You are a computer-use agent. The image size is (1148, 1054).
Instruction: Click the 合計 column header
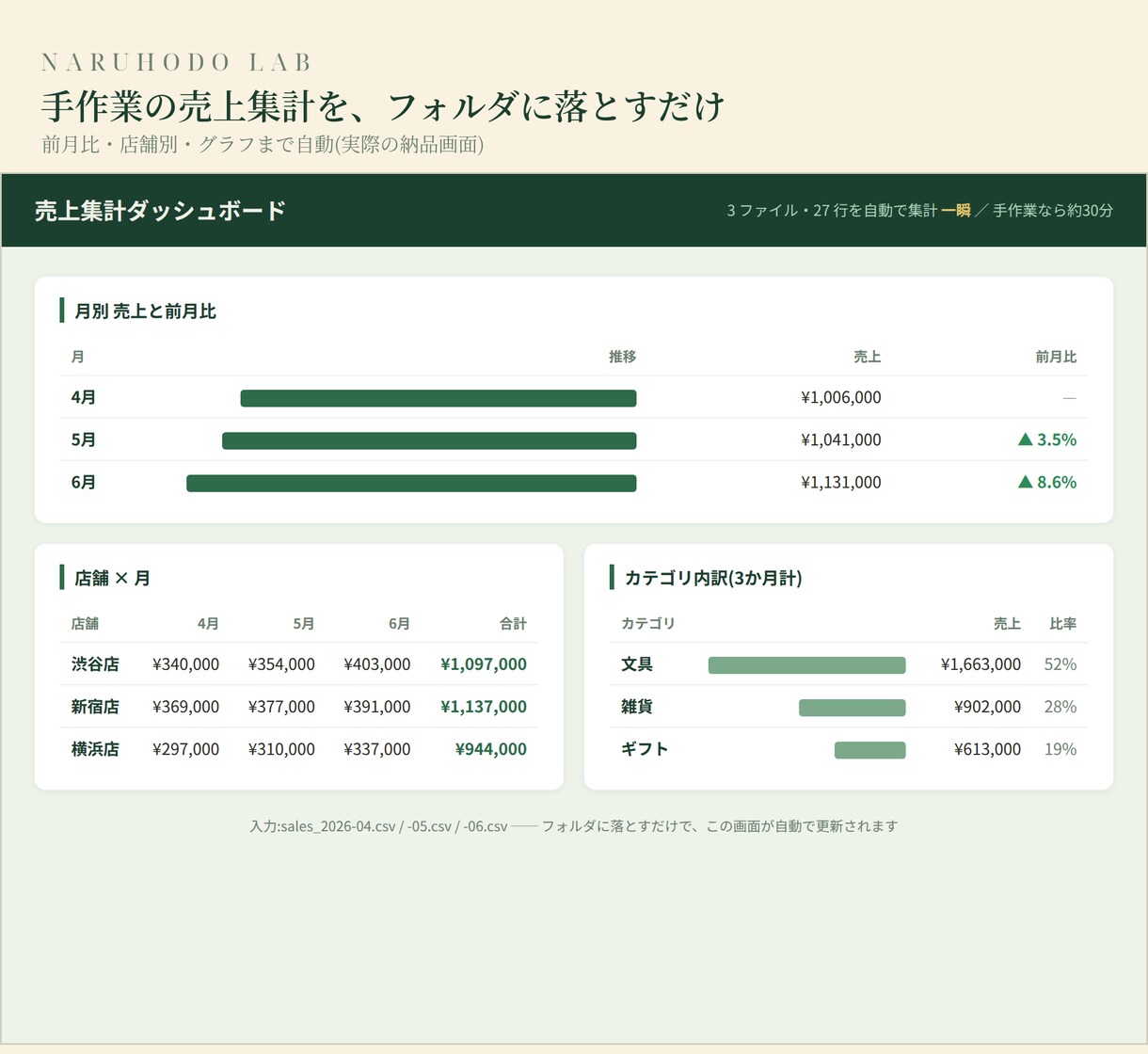[513, 623]
